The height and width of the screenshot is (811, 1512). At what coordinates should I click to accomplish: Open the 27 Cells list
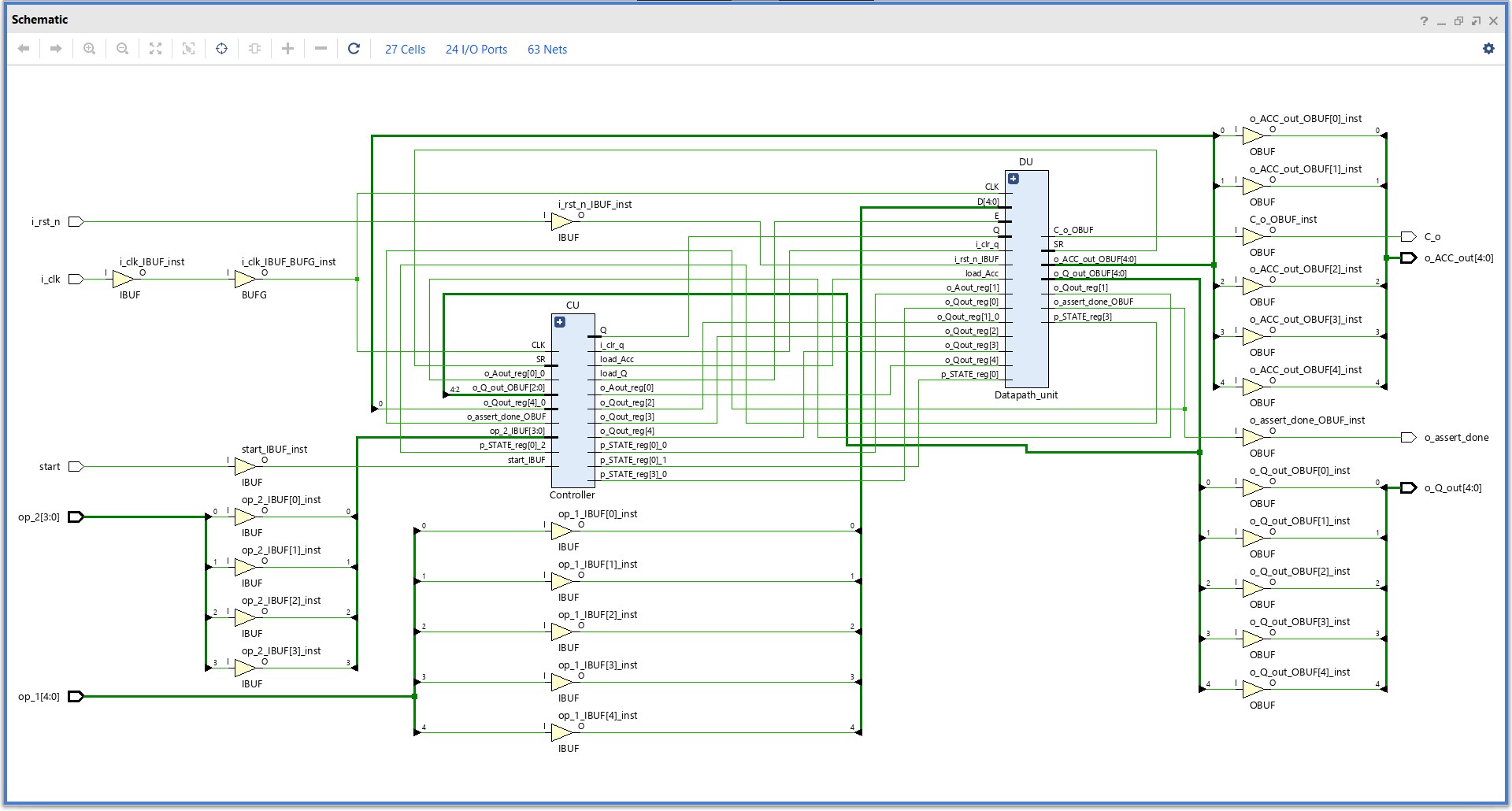pyautogui.click(x=404, y=49)
